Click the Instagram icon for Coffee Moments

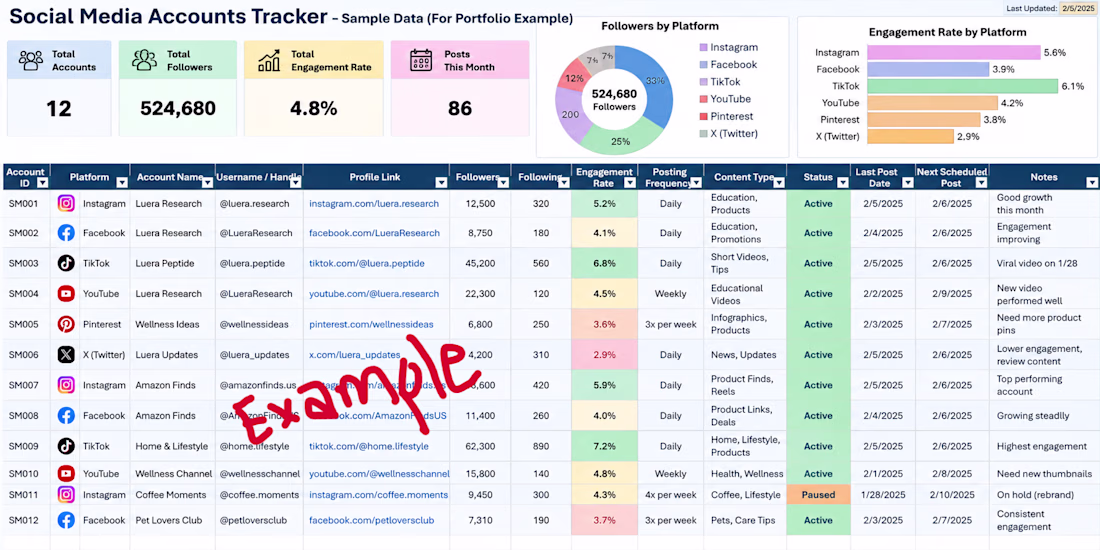click(66, 495)
